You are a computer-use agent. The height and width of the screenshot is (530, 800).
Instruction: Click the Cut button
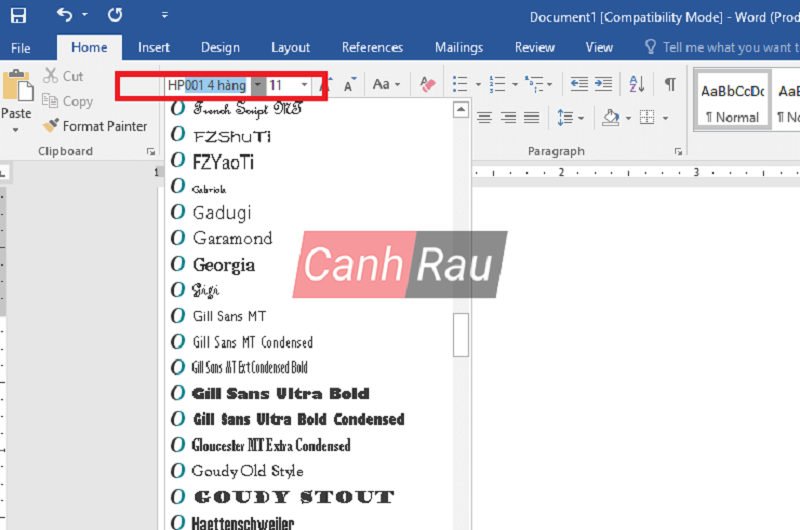[x=63, y=76]
